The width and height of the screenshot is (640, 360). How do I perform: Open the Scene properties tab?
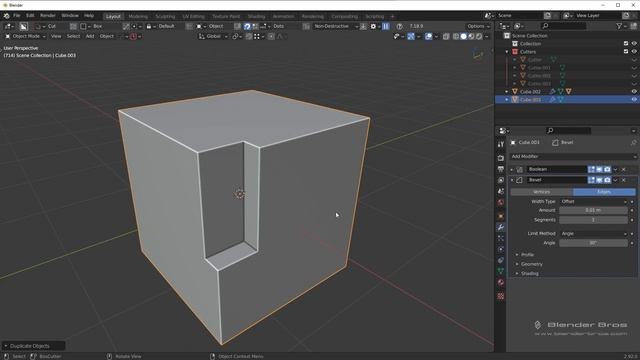click(x=501, y=191)
